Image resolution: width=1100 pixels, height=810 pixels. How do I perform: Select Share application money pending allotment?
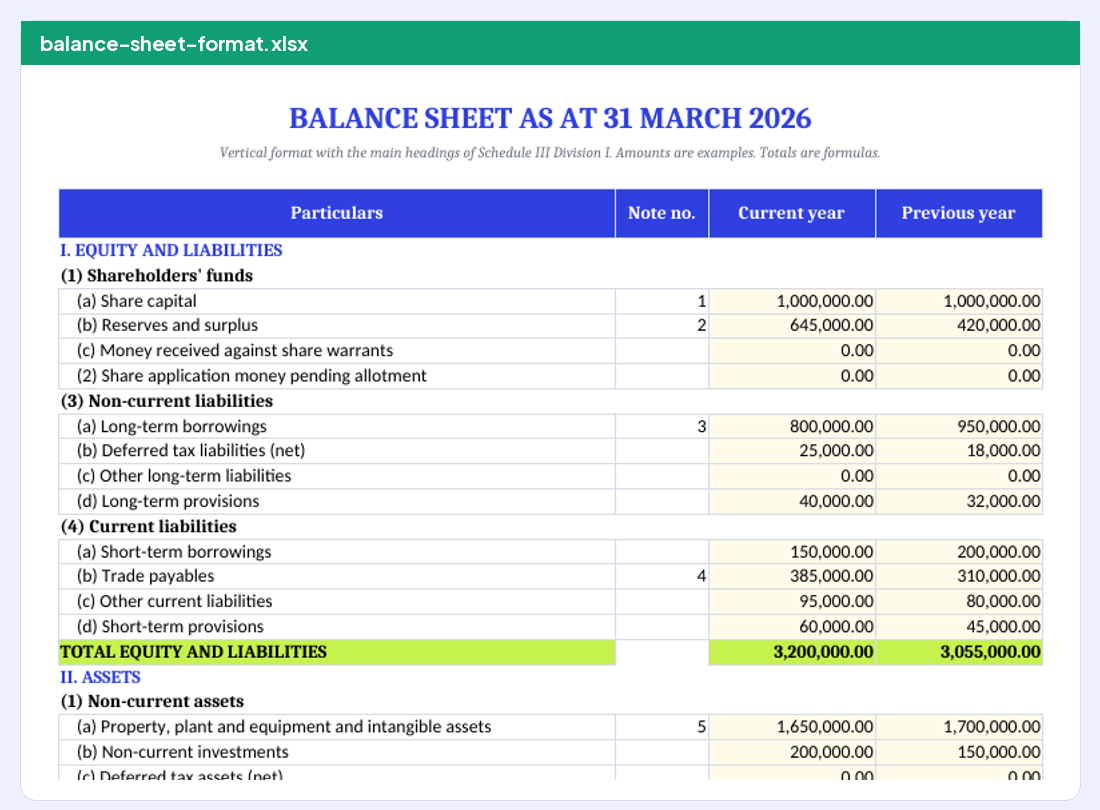(337, 376)
